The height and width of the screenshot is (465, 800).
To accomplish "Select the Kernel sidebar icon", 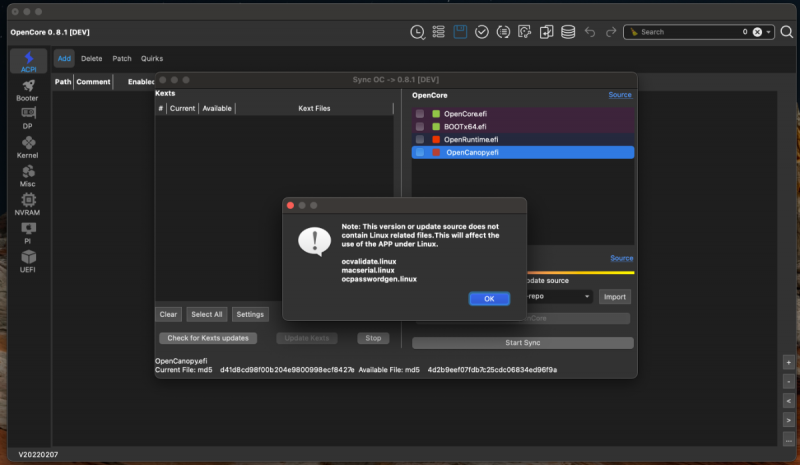I will pos(27,147).
